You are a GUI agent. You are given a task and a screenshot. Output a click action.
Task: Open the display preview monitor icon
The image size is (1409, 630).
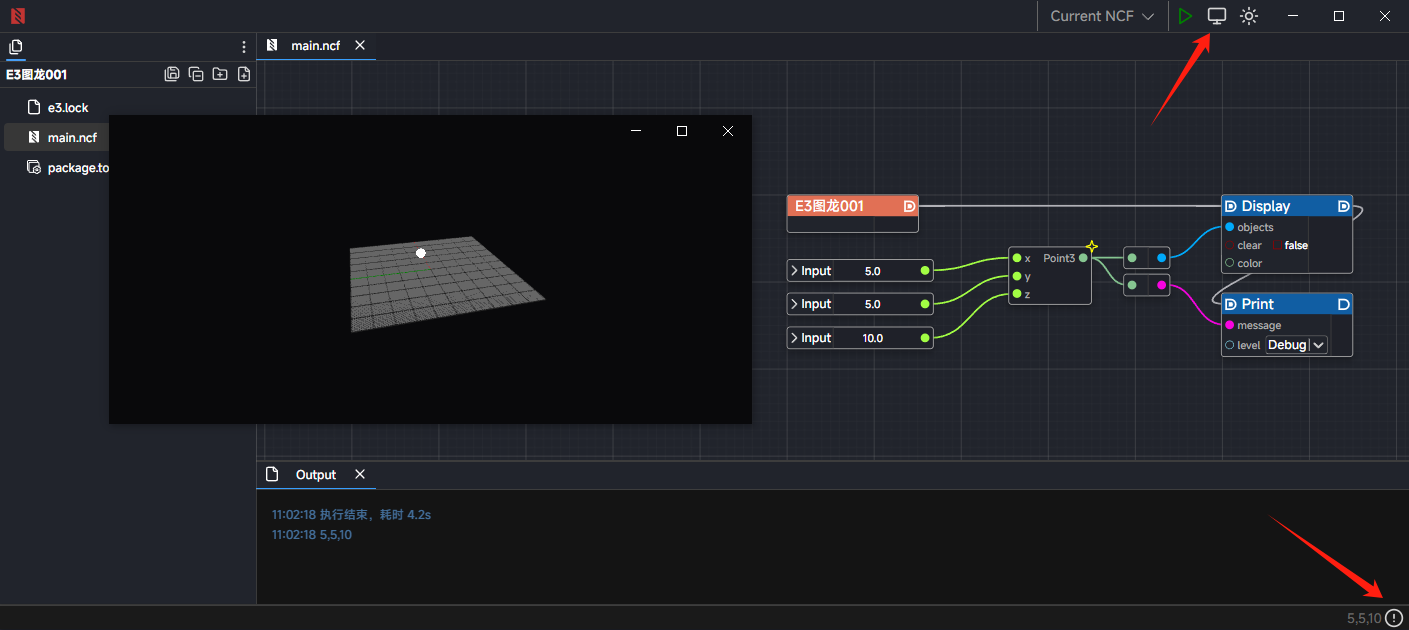[1217, 16]
